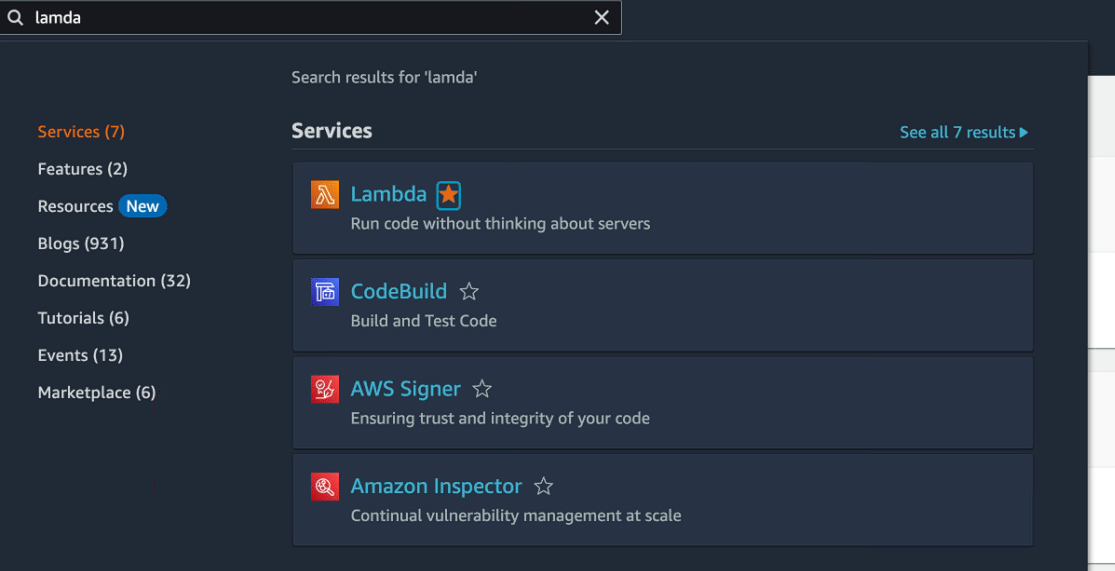Screen dimensions: 1115x571
Task: Click 'Continual vulnerability management at scale'
Action: [516, 516]
